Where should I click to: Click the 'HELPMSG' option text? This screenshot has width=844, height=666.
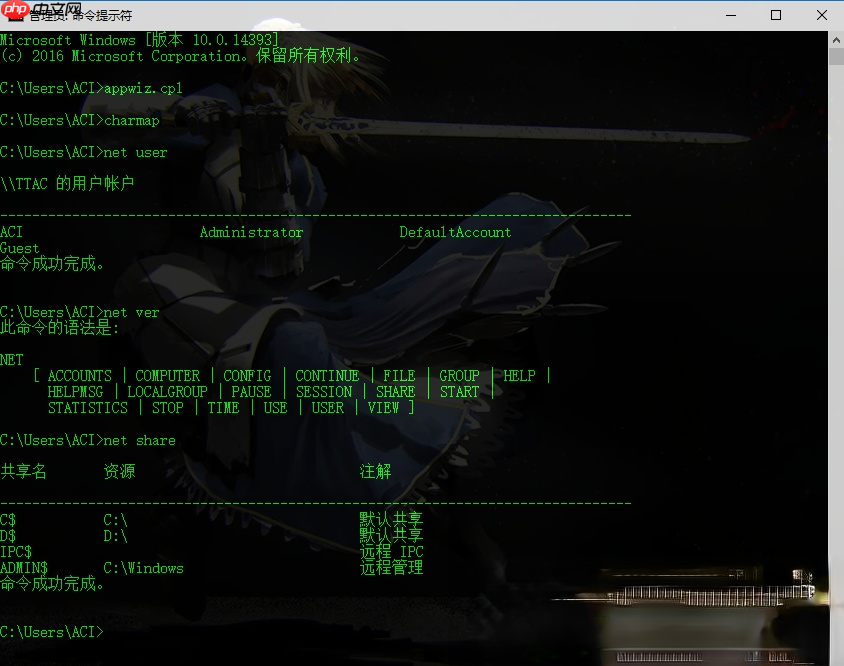pos(75,392)
